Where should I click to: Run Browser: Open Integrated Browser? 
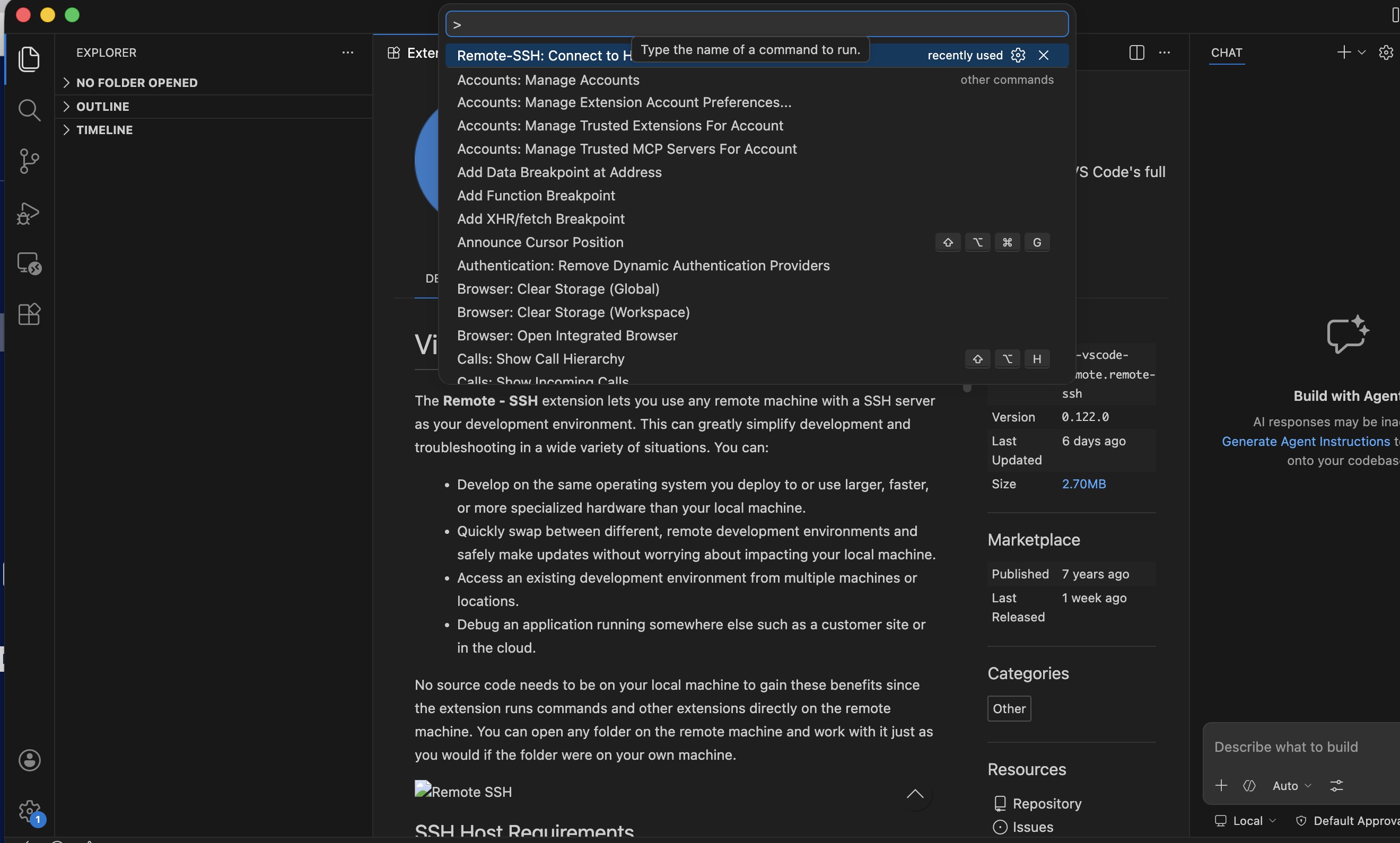coord(757,335)
